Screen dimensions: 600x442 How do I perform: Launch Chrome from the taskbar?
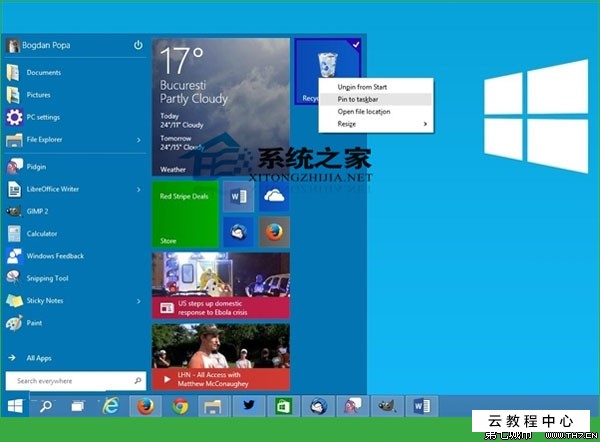pyautogui.click(x=180, y=406)
